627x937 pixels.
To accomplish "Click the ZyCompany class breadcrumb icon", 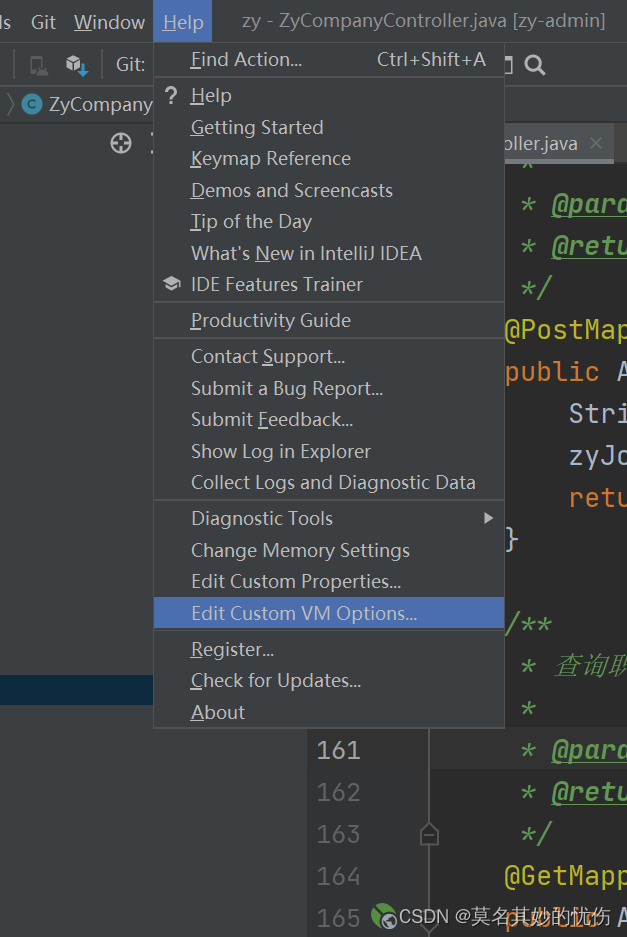I will [32, 104].
